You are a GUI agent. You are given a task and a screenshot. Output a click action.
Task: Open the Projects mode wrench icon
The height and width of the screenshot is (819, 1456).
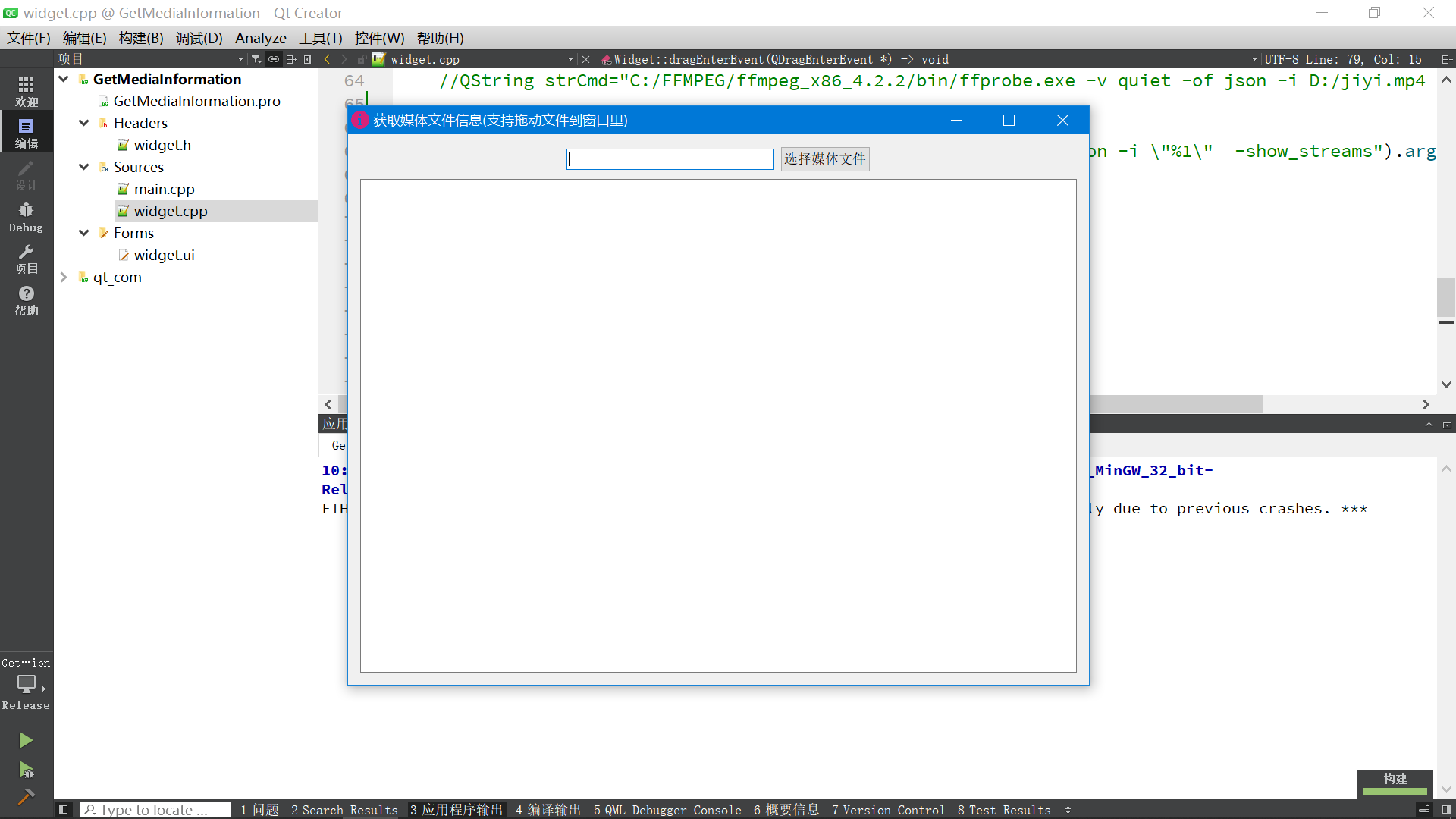[x=26, y=258]
